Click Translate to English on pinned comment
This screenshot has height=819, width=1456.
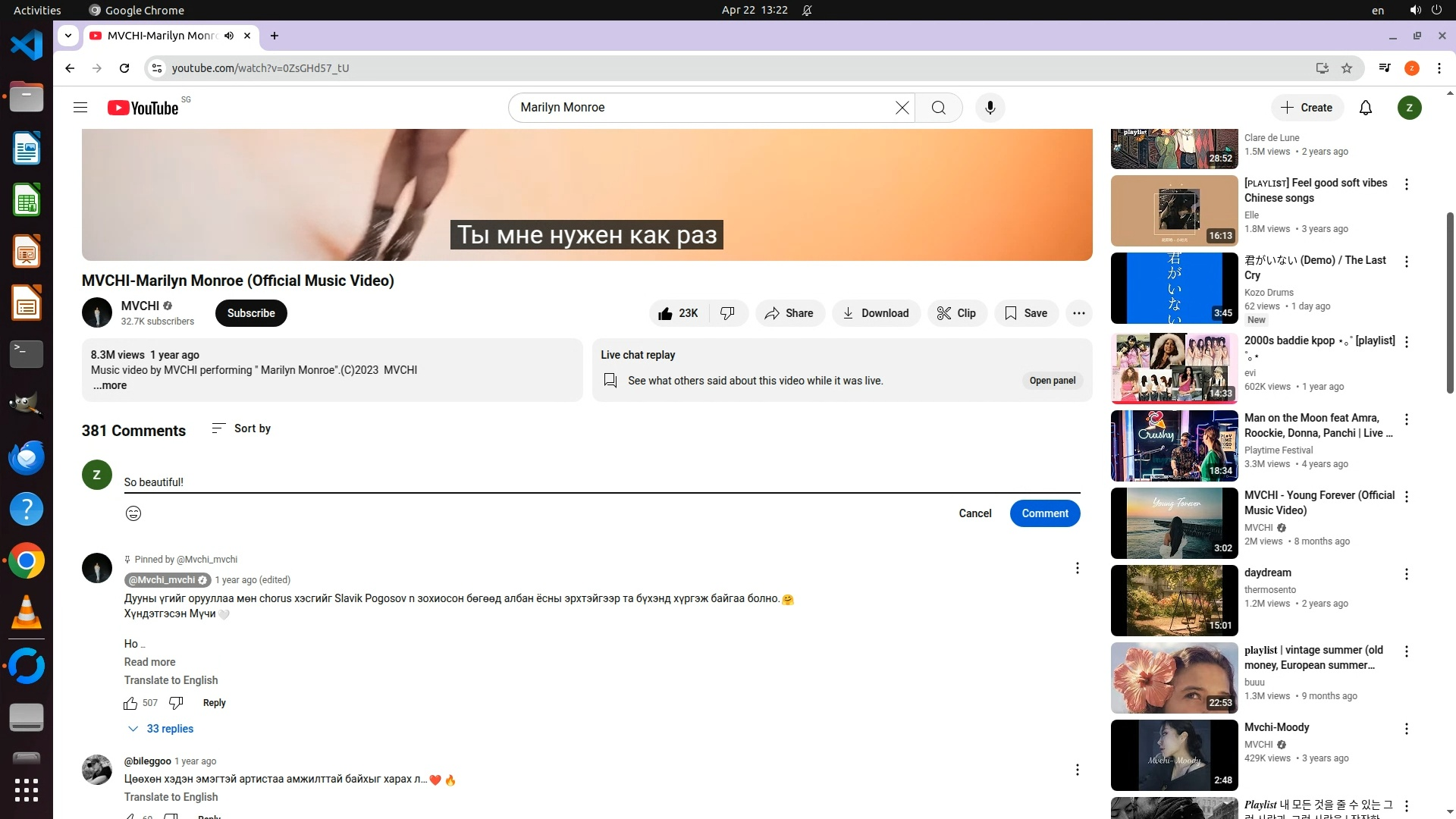[171, 680]
